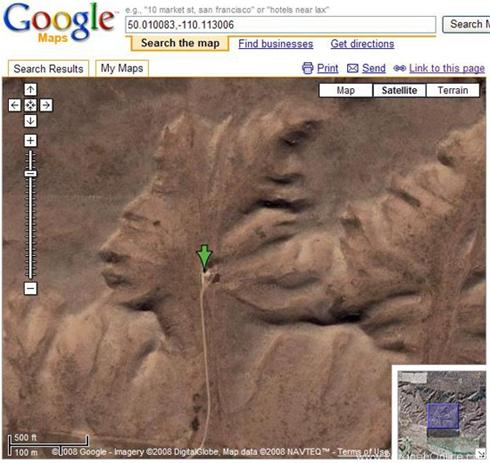This screenshot has height=463, width=490.
Task: Switch to Terrain view
Action: click(x=453, y=90)
